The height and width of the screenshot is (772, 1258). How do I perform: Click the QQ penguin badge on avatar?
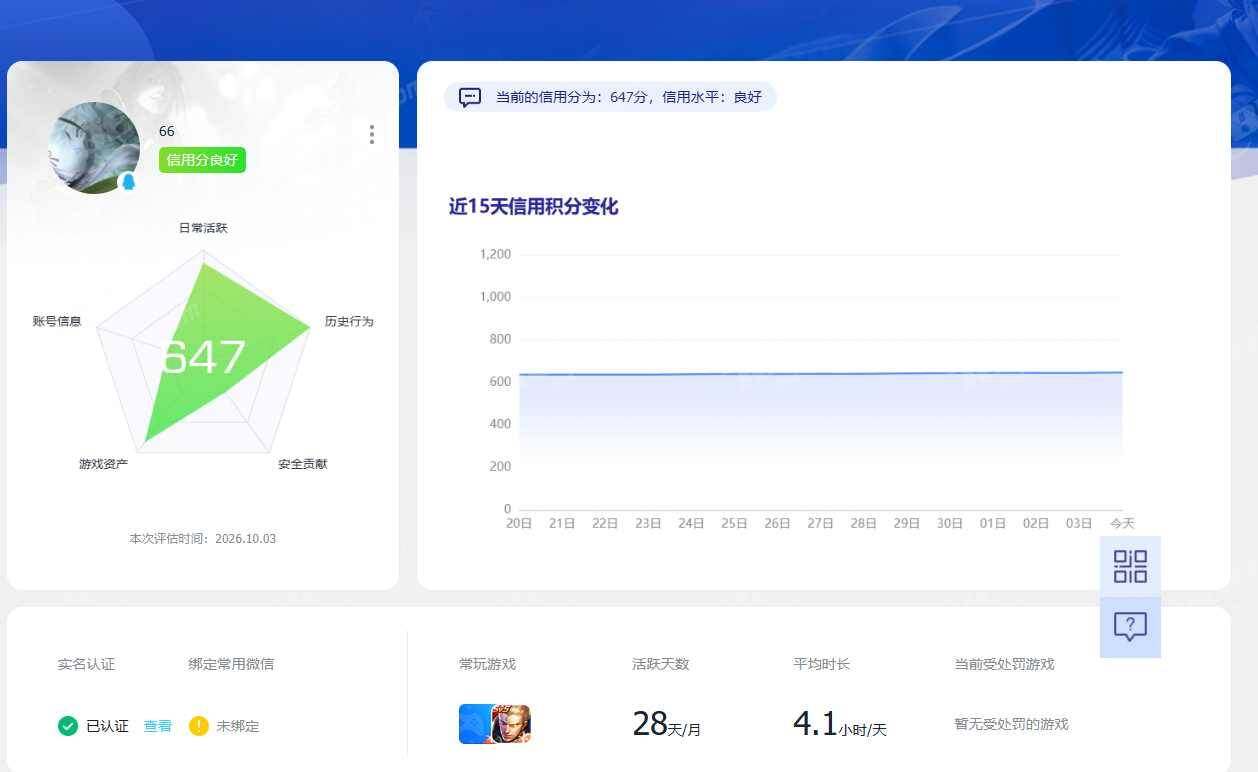(128, 182)
